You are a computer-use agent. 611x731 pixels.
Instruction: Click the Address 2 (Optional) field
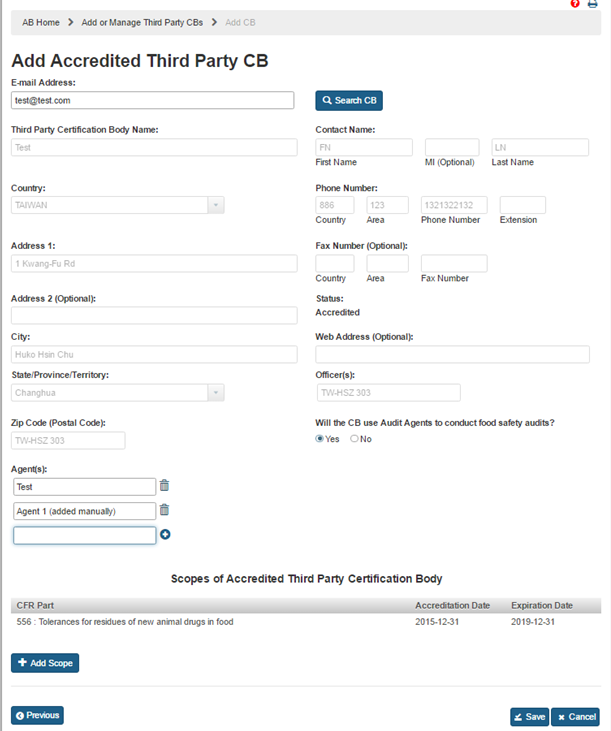[154, 315]
